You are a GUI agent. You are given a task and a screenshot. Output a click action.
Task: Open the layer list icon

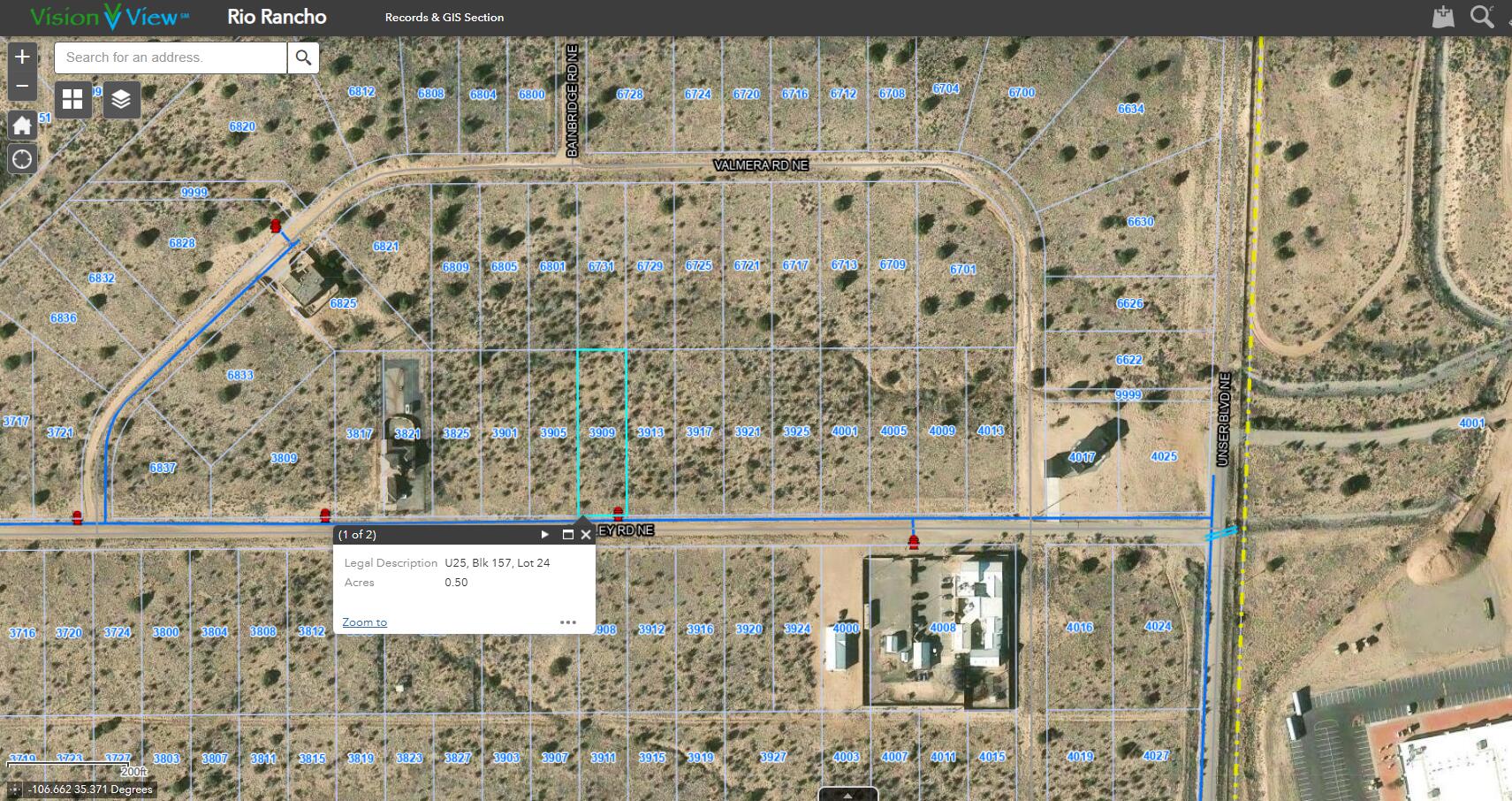(x=121, y=99)
